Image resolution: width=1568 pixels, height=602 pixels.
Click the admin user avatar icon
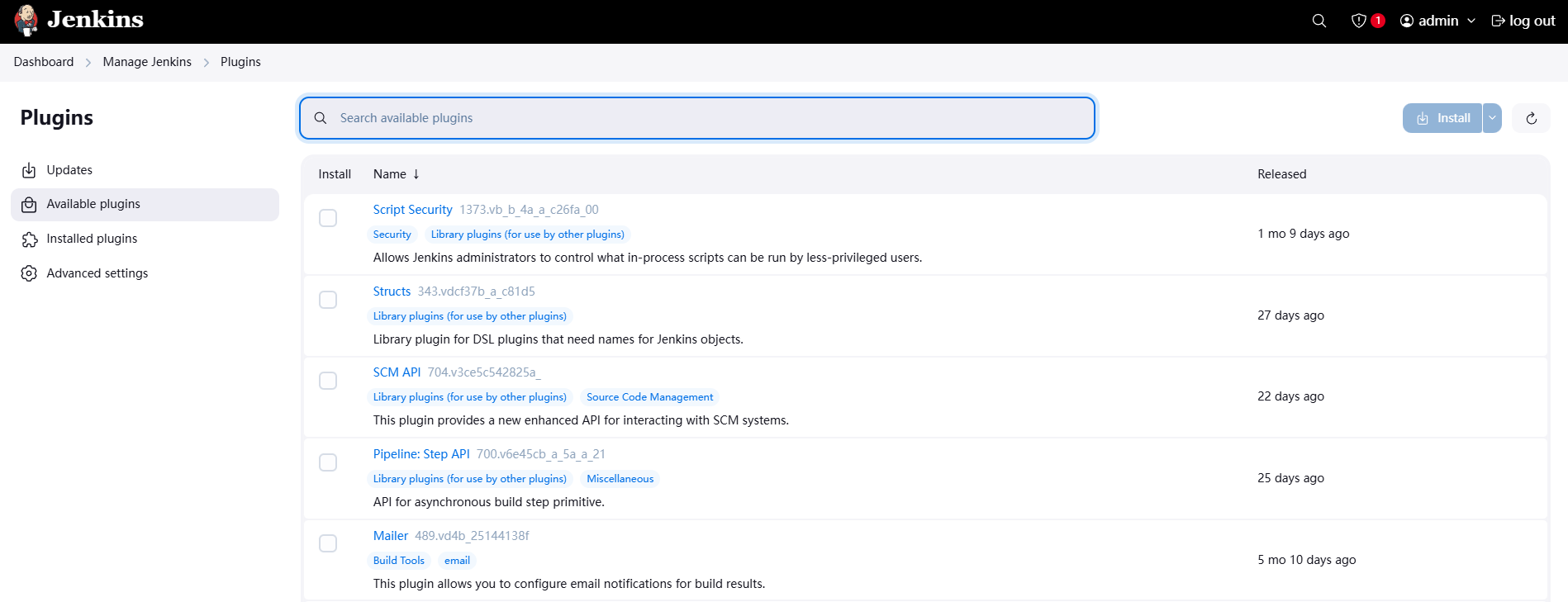pos(1407,21)
